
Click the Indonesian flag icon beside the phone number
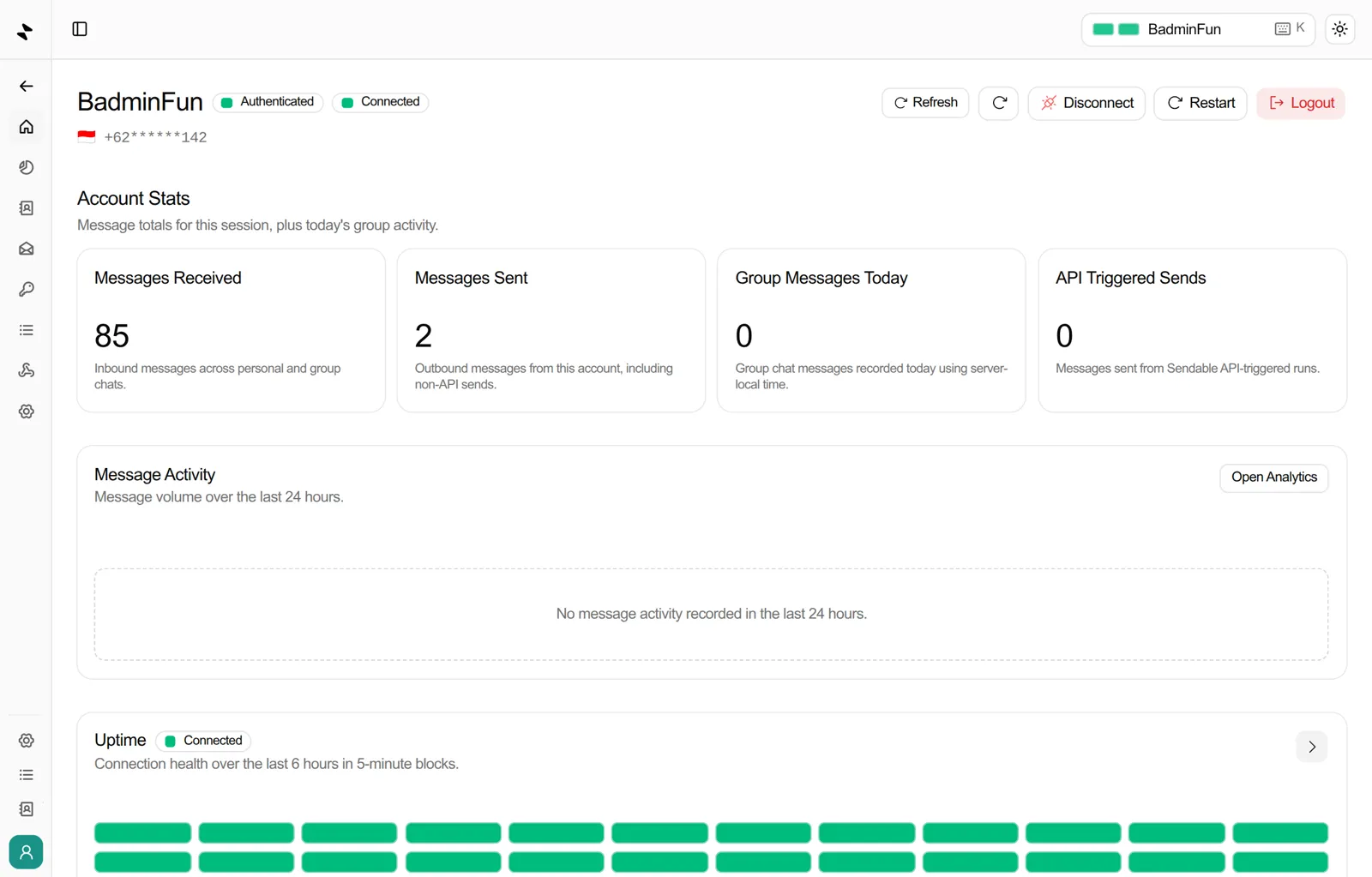coord(87,136)
